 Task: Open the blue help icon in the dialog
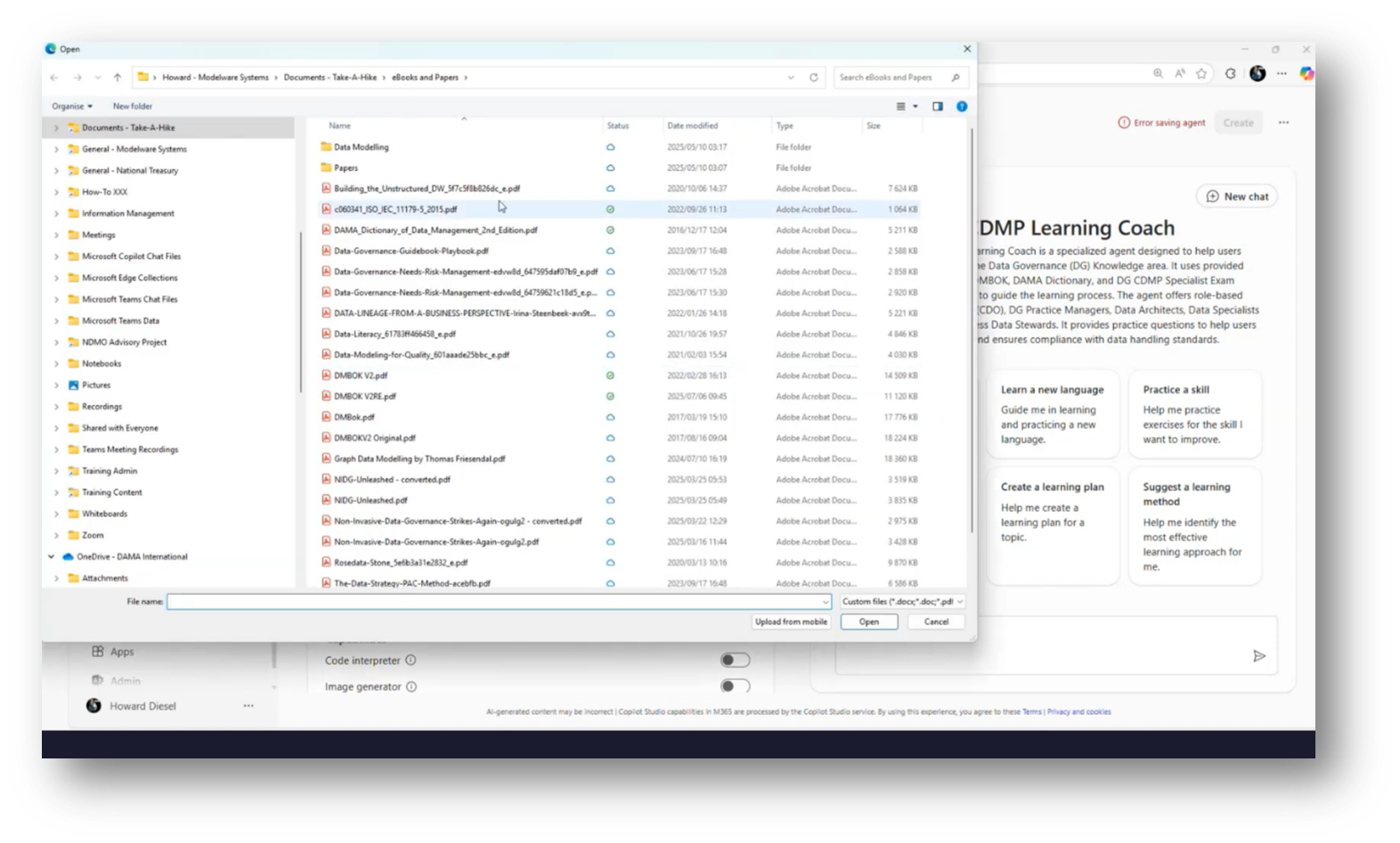(x=962, y=106)
